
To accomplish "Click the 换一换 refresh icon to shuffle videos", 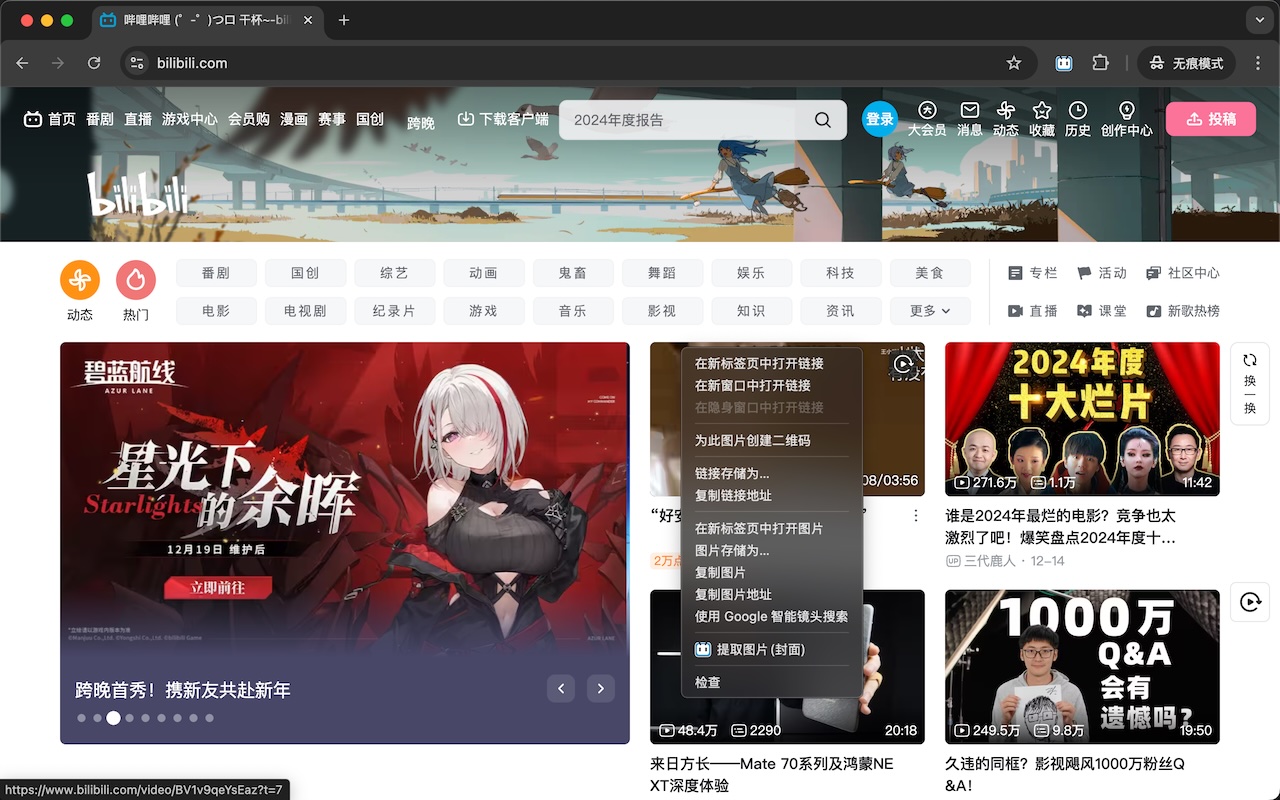I will 1249,362.
